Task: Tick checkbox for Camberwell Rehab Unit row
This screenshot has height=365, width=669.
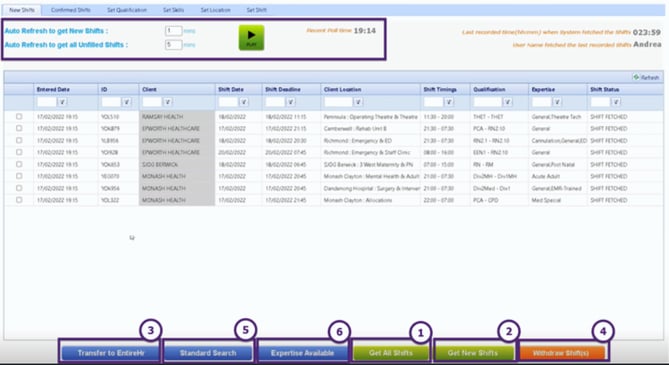Action: click(x=19, y=128)
